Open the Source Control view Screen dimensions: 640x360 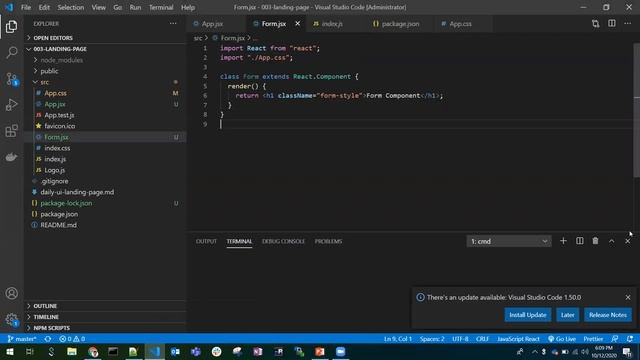(11, 79)
